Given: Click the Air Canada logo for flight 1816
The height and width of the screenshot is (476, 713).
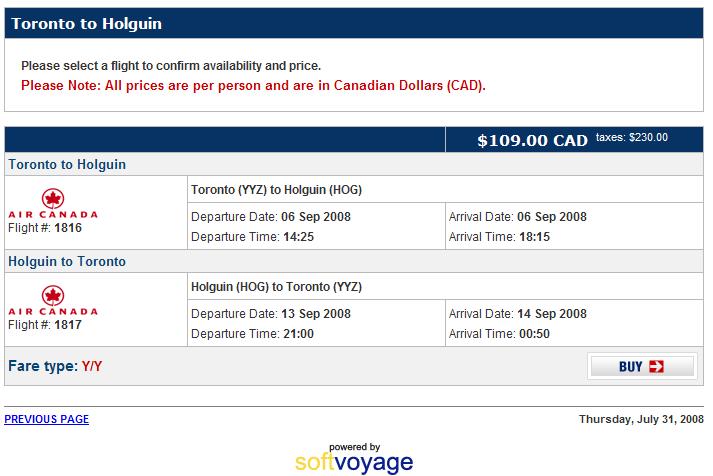Looking at the screenshot, I should pyautogui.click(x=53, y=204).
